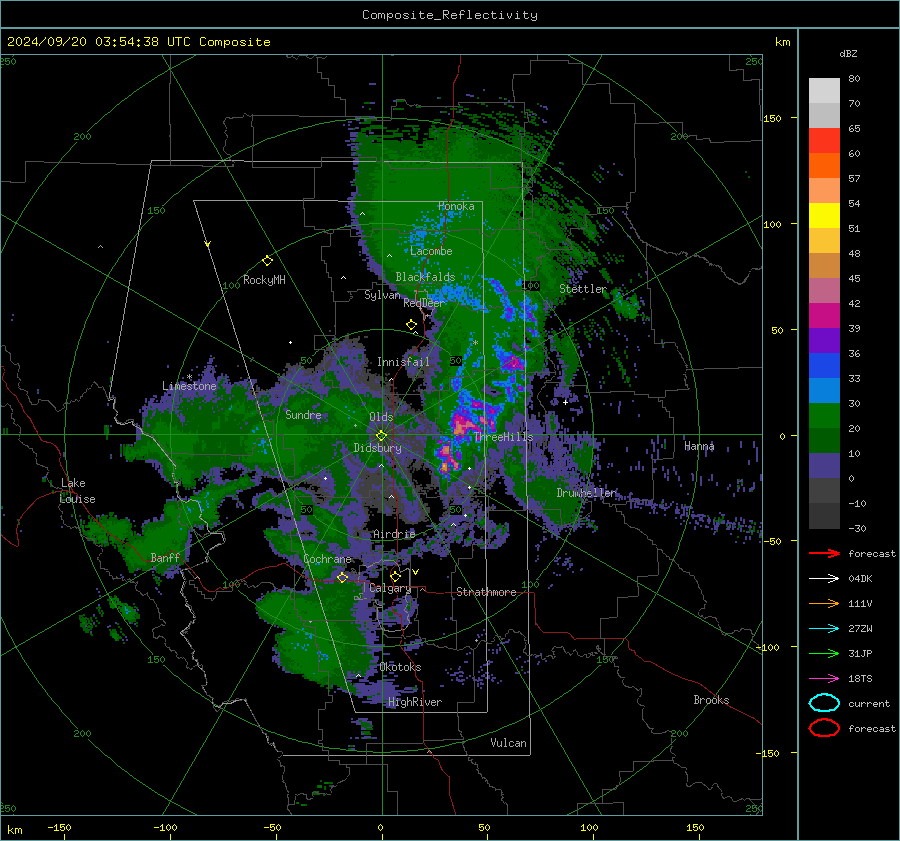
Task: Click the Okotoks town label
Action: pos(400,667)
